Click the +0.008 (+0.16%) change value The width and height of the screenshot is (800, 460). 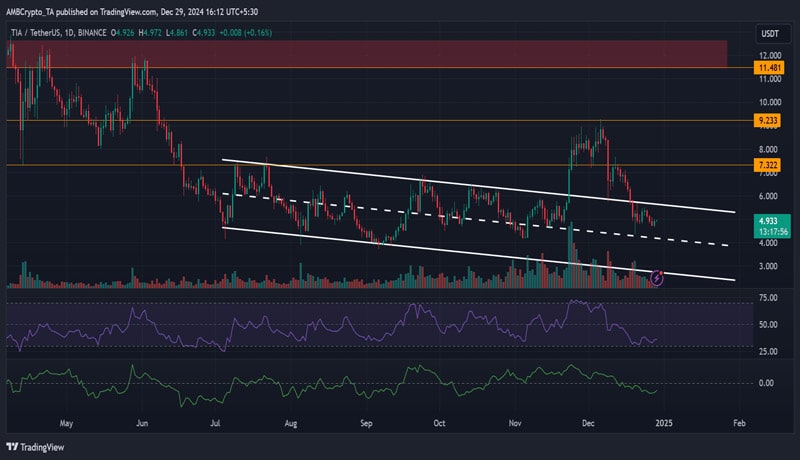(245, 33)
